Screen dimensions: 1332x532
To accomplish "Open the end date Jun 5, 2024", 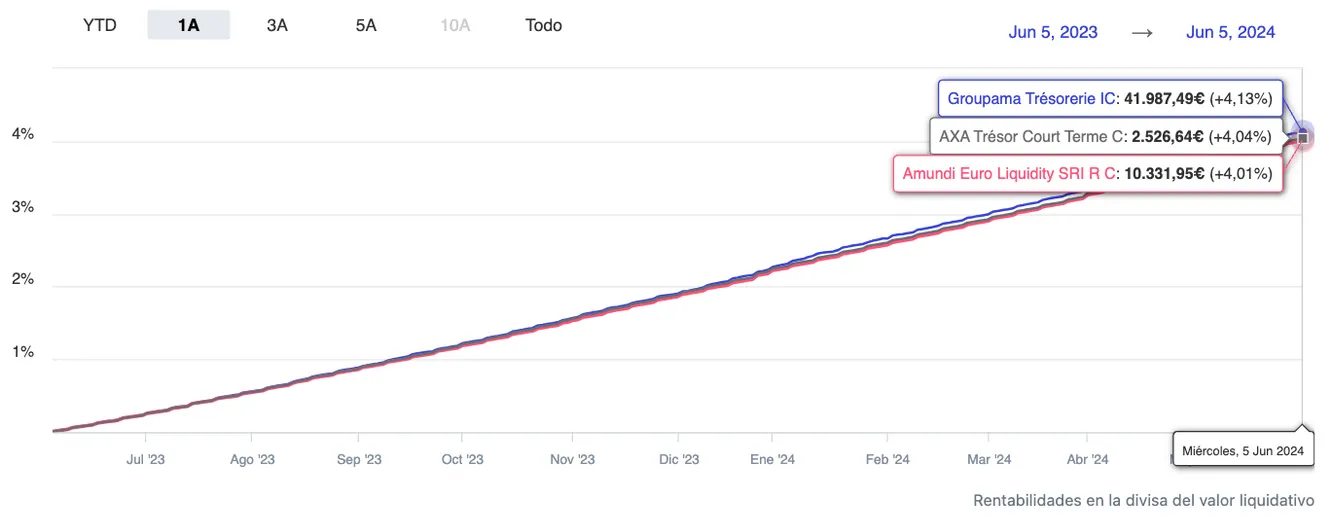I will [x=1231, y=32].
